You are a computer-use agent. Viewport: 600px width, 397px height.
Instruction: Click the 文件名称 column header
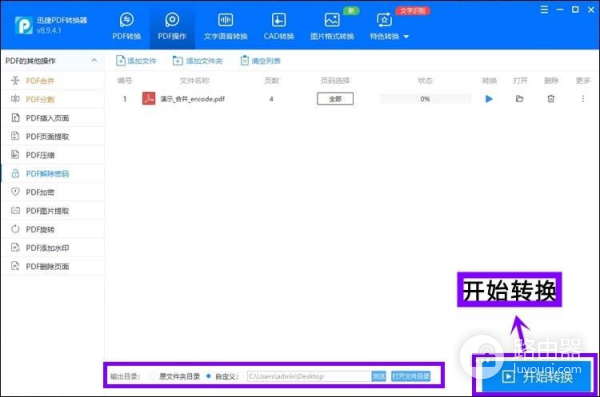tap(194, 80)
